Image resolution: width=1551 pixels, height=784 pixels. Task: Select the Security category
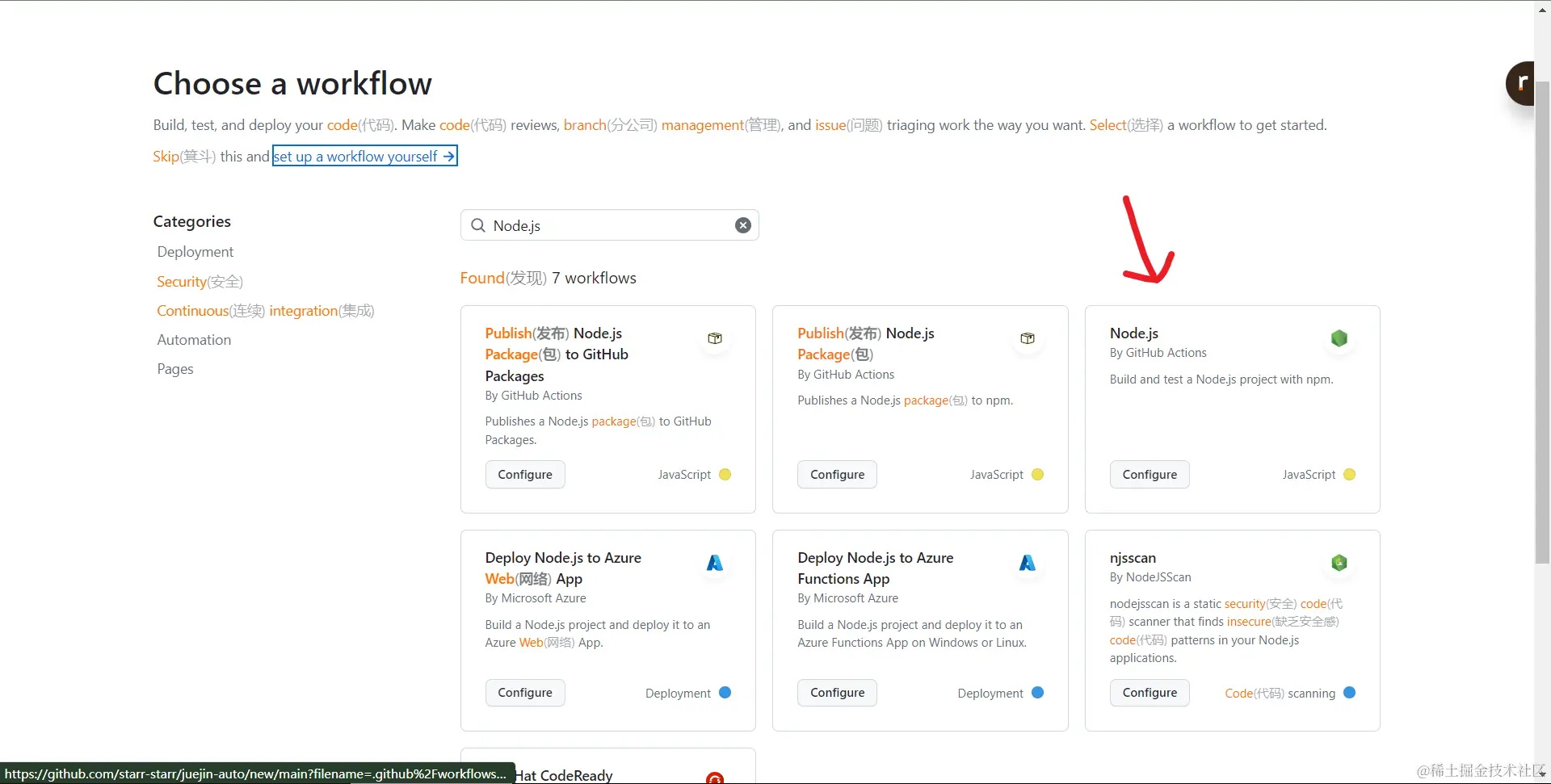[x=200, y=281]
